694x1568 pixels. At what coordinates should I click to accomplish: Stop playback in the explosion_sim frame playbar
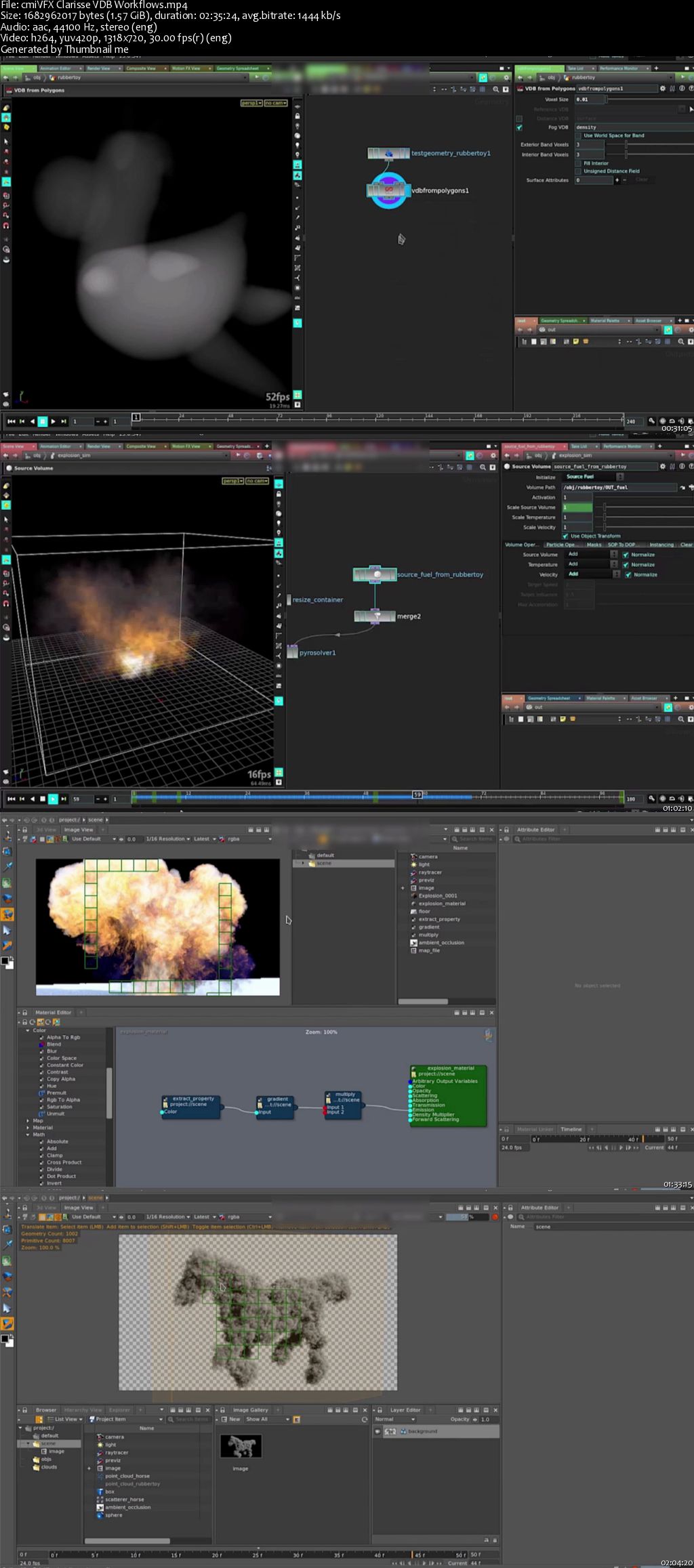(x=42, y=799)
